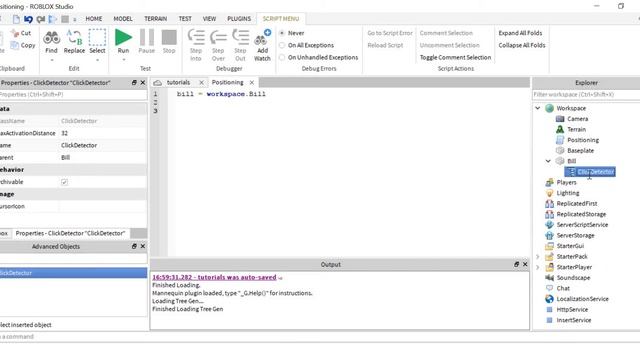Click the Step Into debugger icon
This screenshot has width=640, height=360.
(196, 38)
